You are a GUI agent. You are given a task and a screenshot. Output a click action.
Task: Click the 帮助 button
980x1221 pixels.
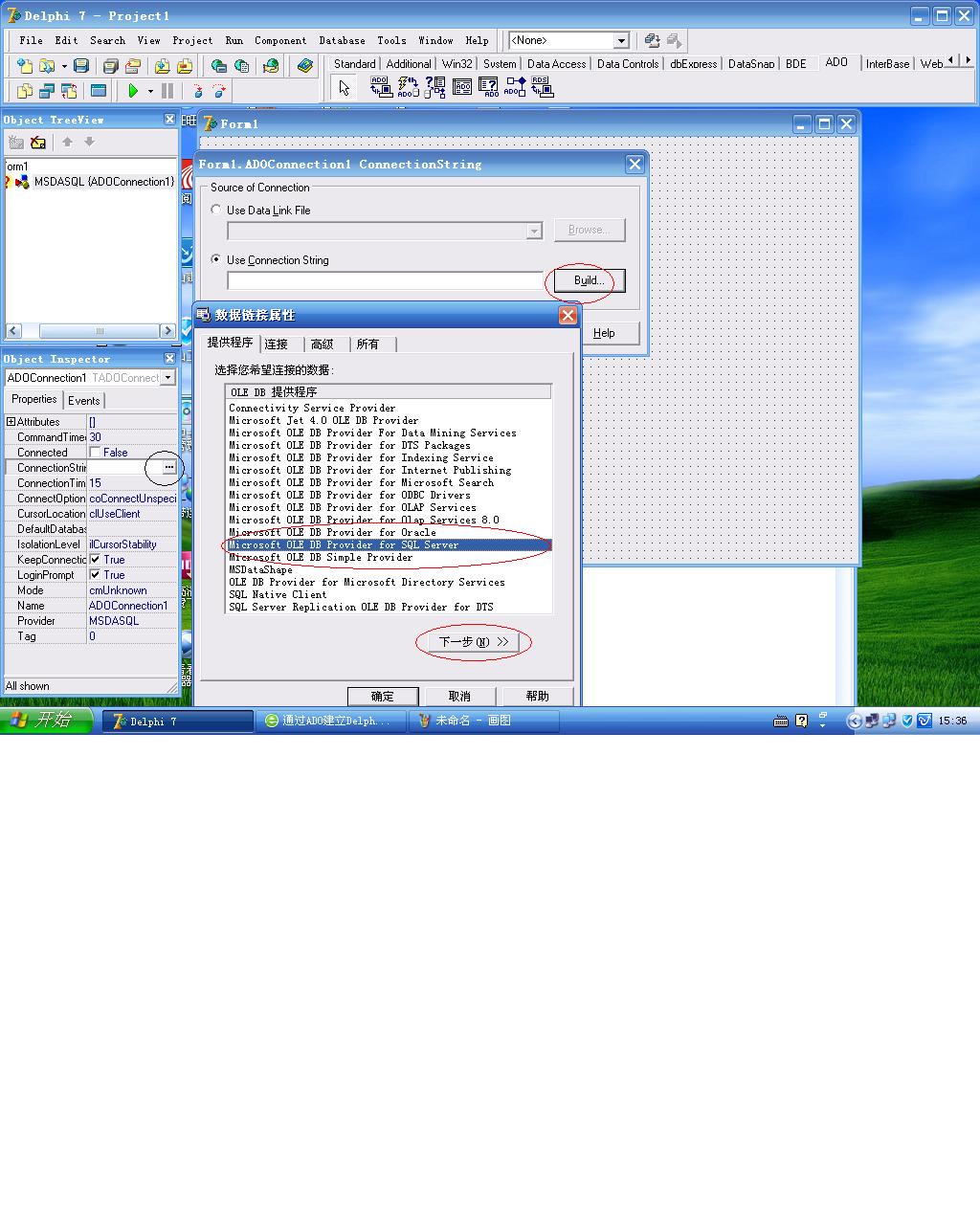click(x=537, y=696)
